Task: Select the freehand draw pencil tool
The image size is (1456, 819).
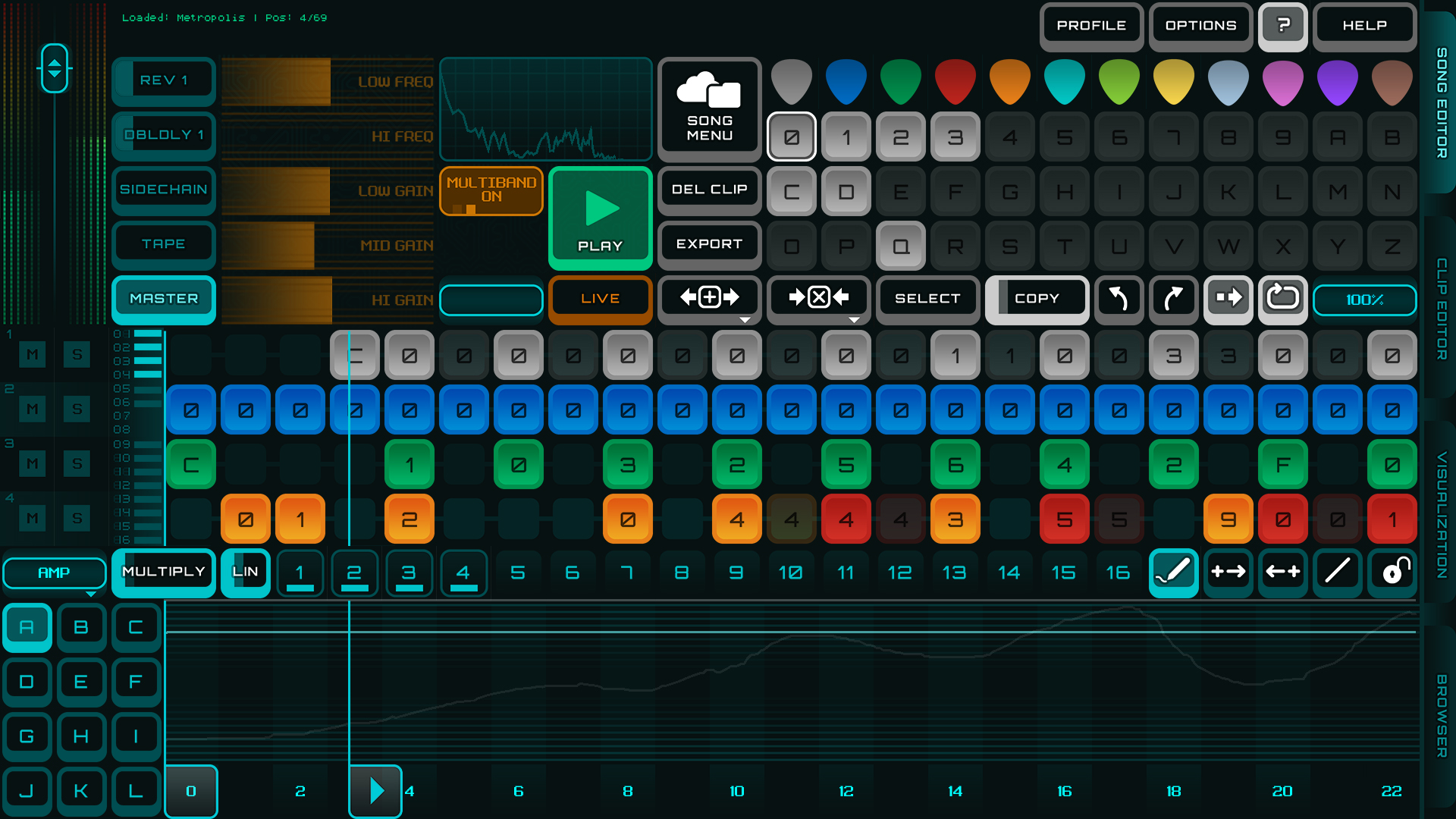Action: (x=1173, y=572)
